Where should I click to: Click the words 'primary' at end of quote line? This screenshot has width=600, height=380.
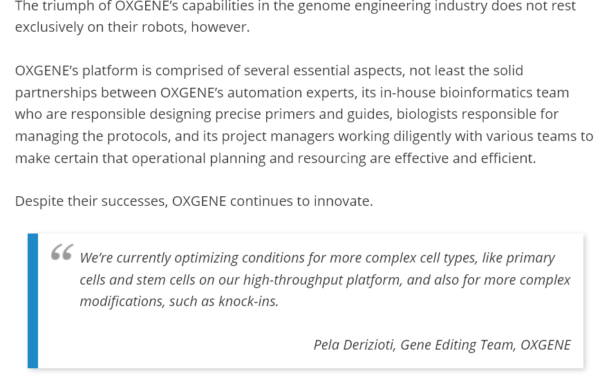[x=531, y=258]
